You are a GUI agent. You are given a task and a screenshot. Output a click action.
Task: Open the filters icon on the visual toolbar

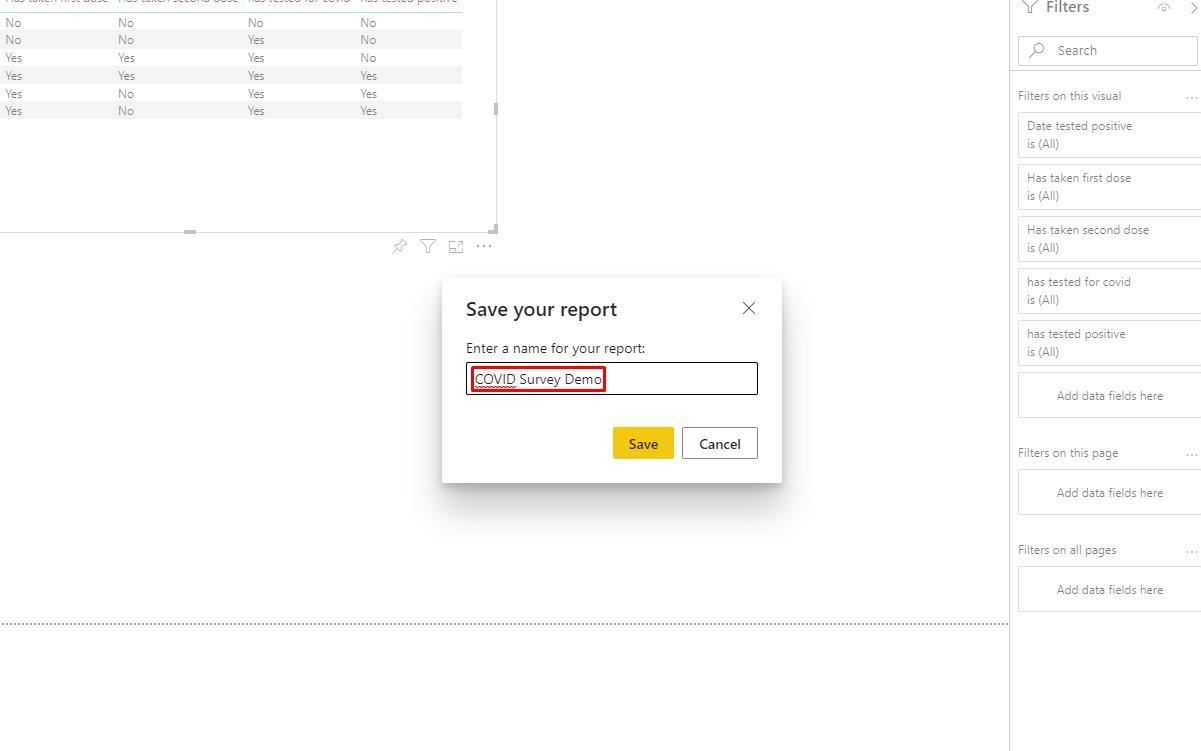point(428,246)
